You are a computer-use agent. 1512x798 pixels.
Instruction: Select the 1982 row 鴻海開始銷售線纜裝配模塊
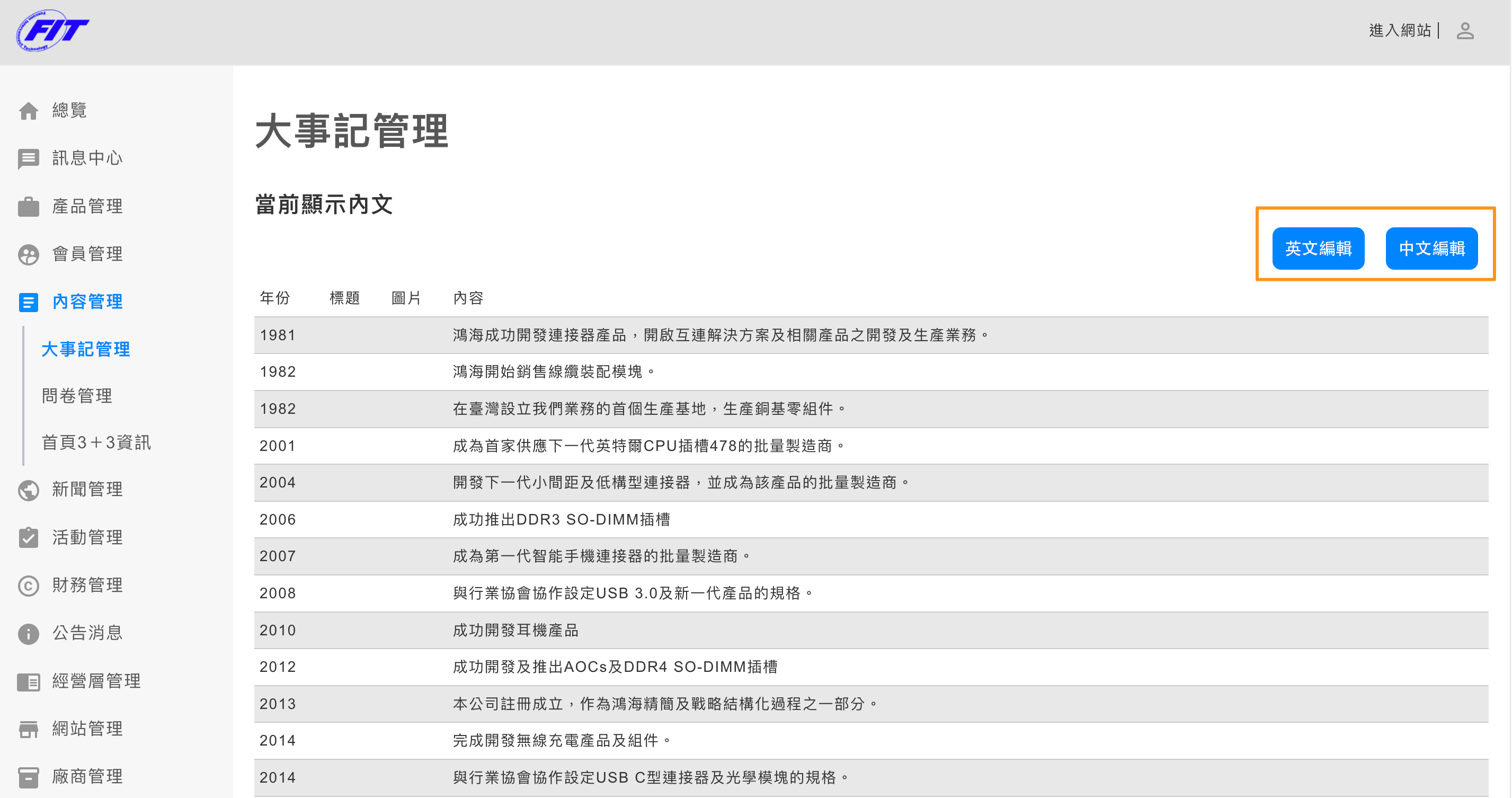pos(871,373)
